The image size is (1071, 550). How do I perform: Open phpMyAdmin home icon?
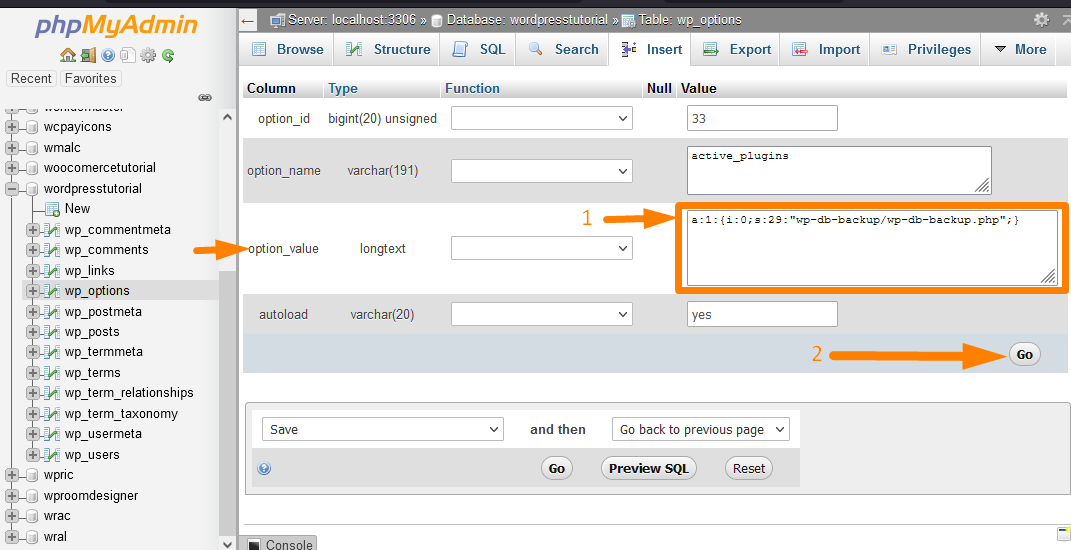[x=68, y=55]
